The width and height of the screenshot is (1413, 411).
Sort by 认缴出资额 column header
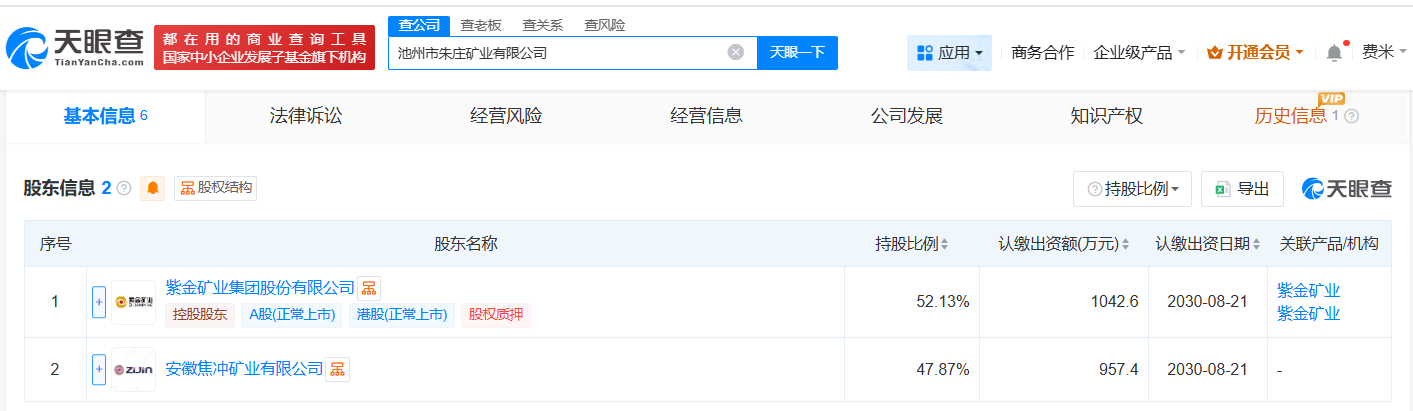coord(1063,244)
